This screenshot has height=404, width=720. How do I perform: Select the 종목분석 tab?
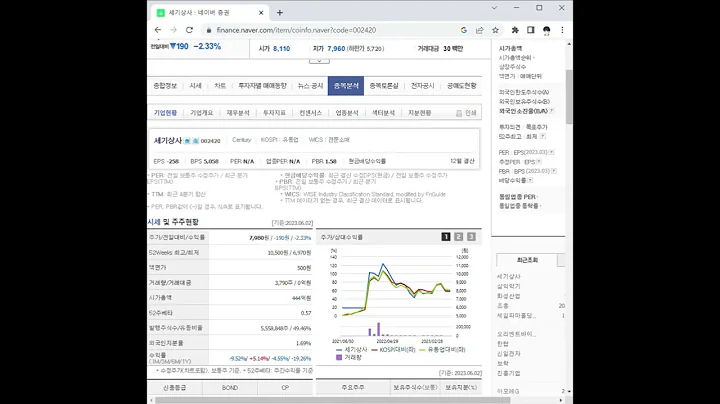346,86
